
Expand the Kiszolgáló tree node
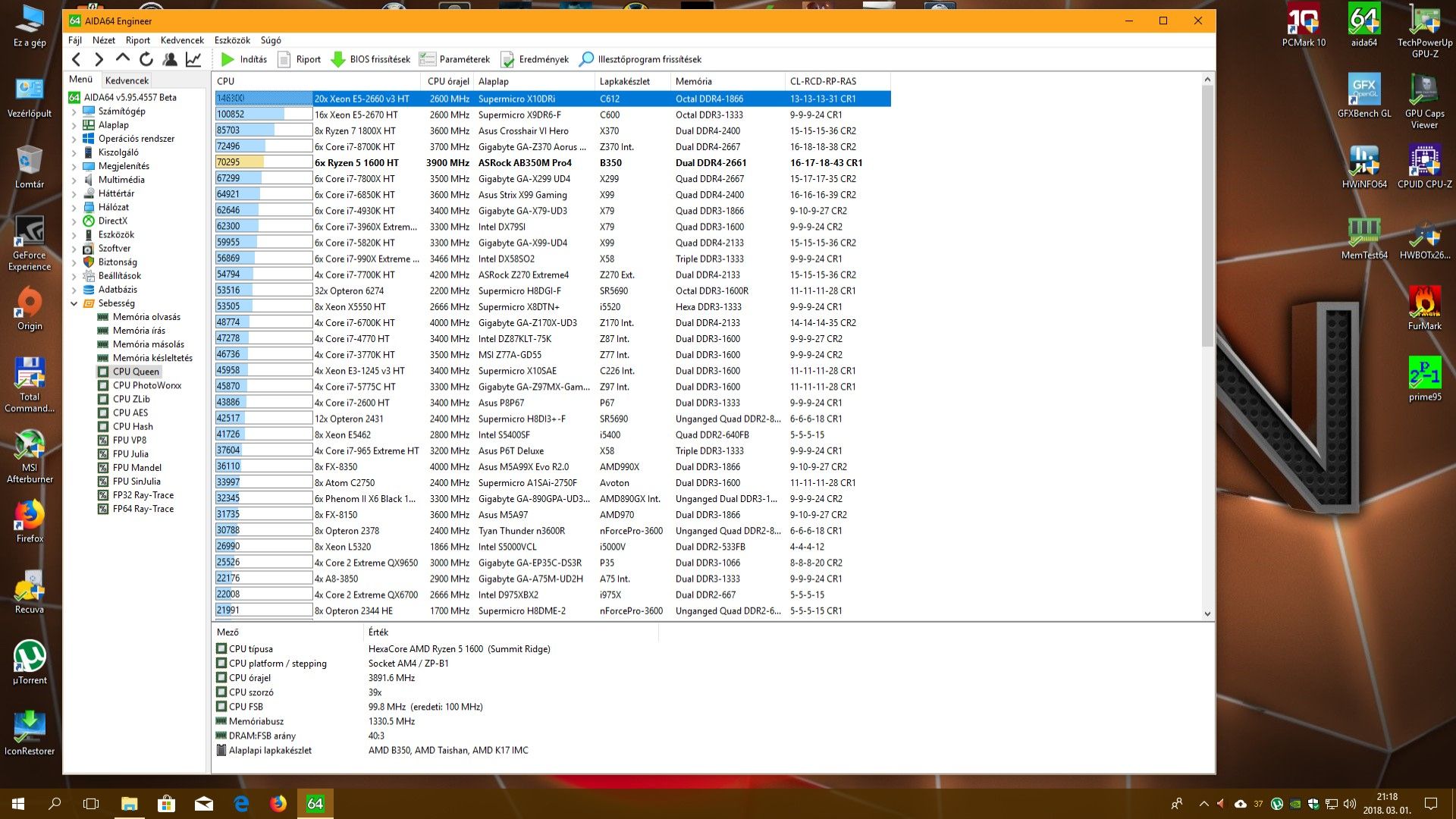[74, 152]
